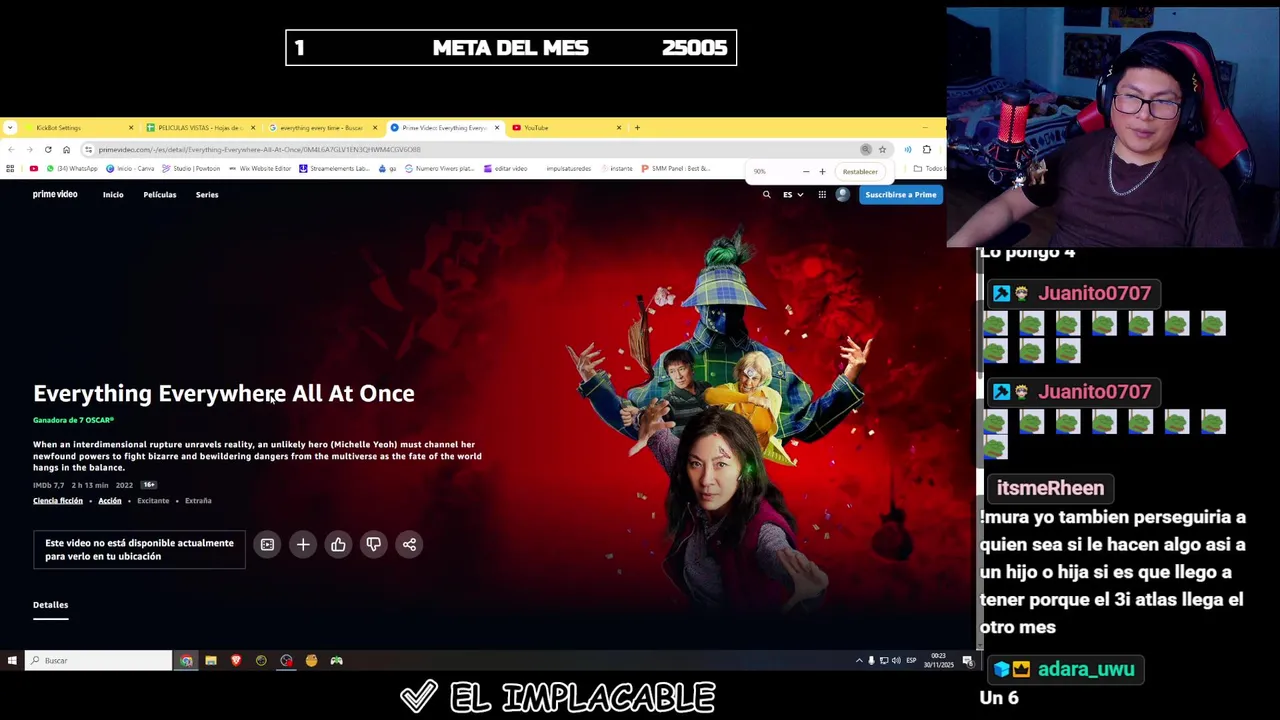Click the Suscribirse a Prime button
This screenshot has height=720, width=1280.
900,195
